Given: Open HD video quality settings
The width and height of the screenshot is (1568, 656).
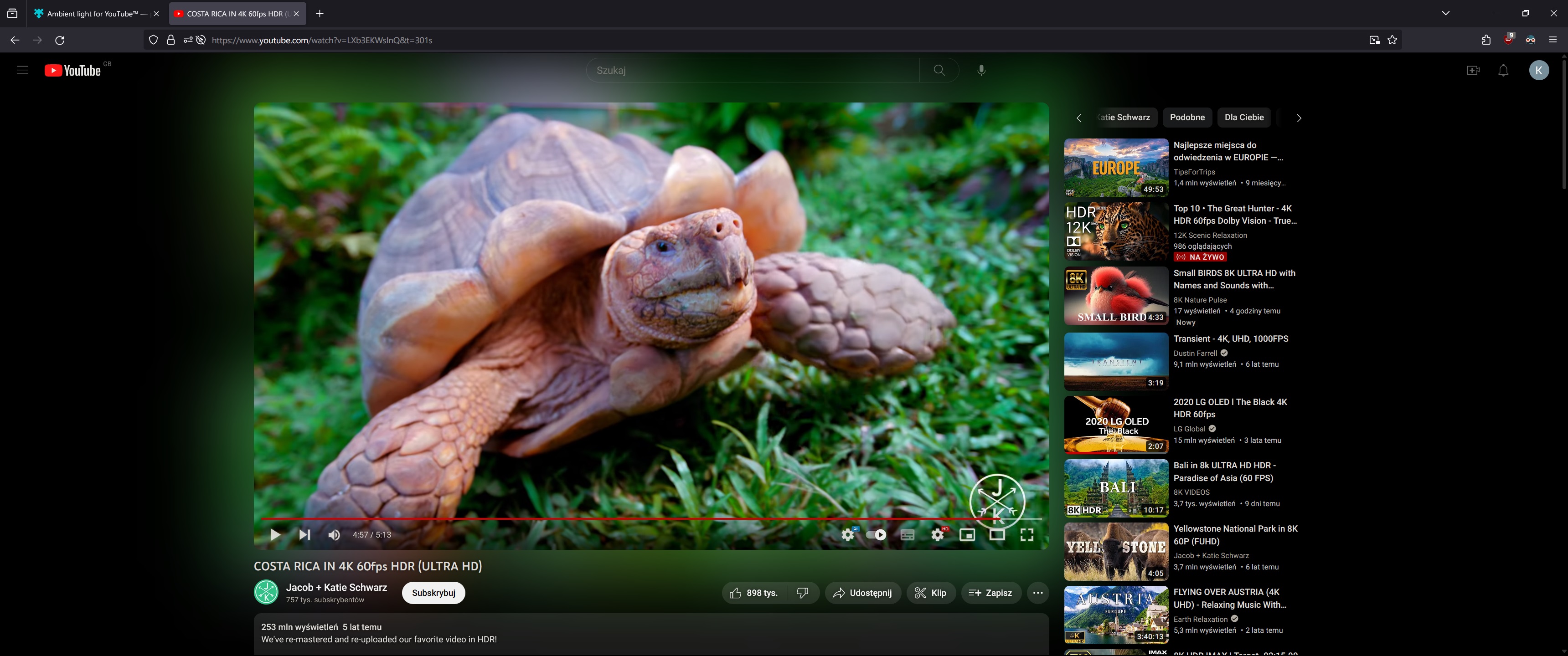Looking at the screenshot, I should (938, 535).
